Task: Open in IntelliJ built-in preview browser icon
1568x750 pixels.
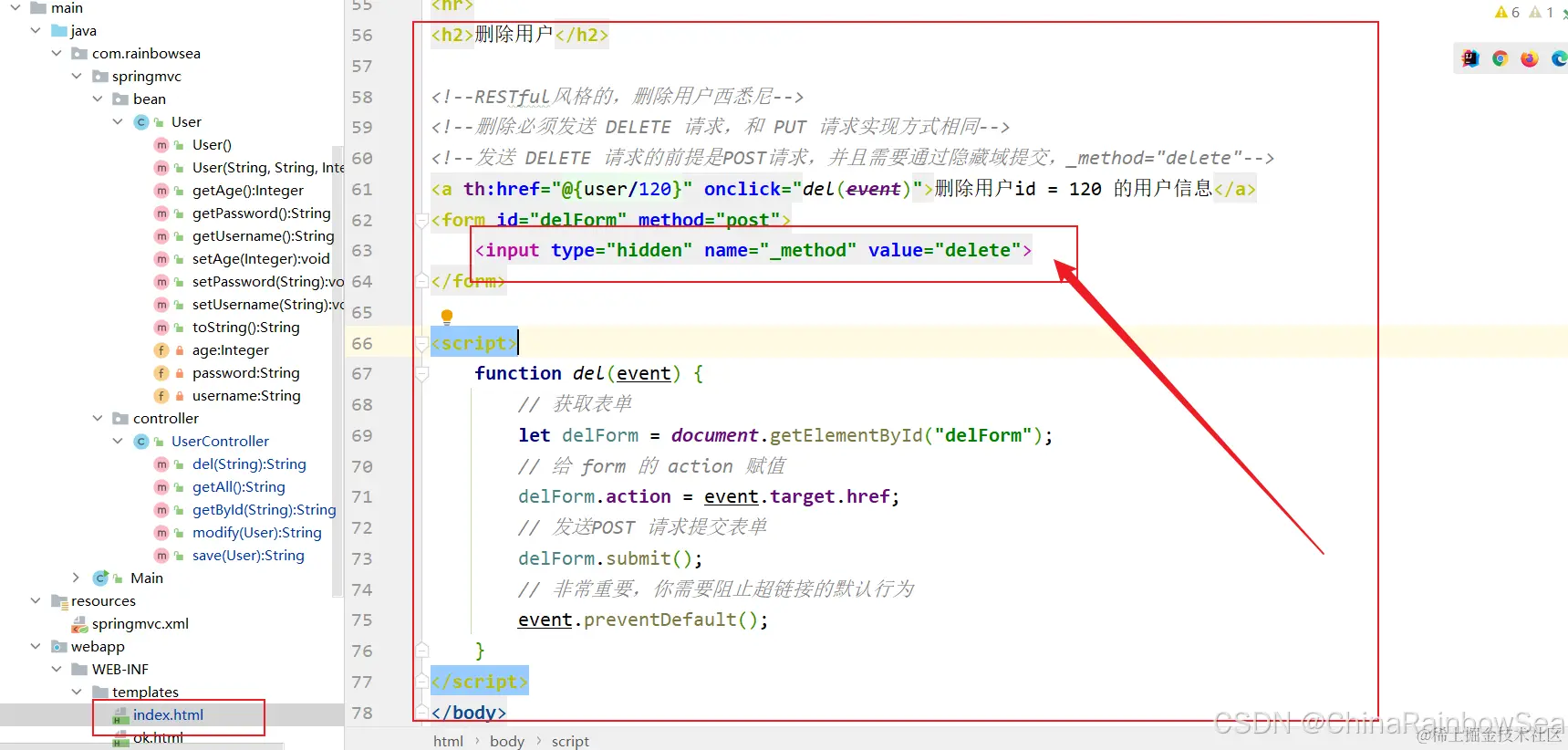Action: tap(1470, 58)
